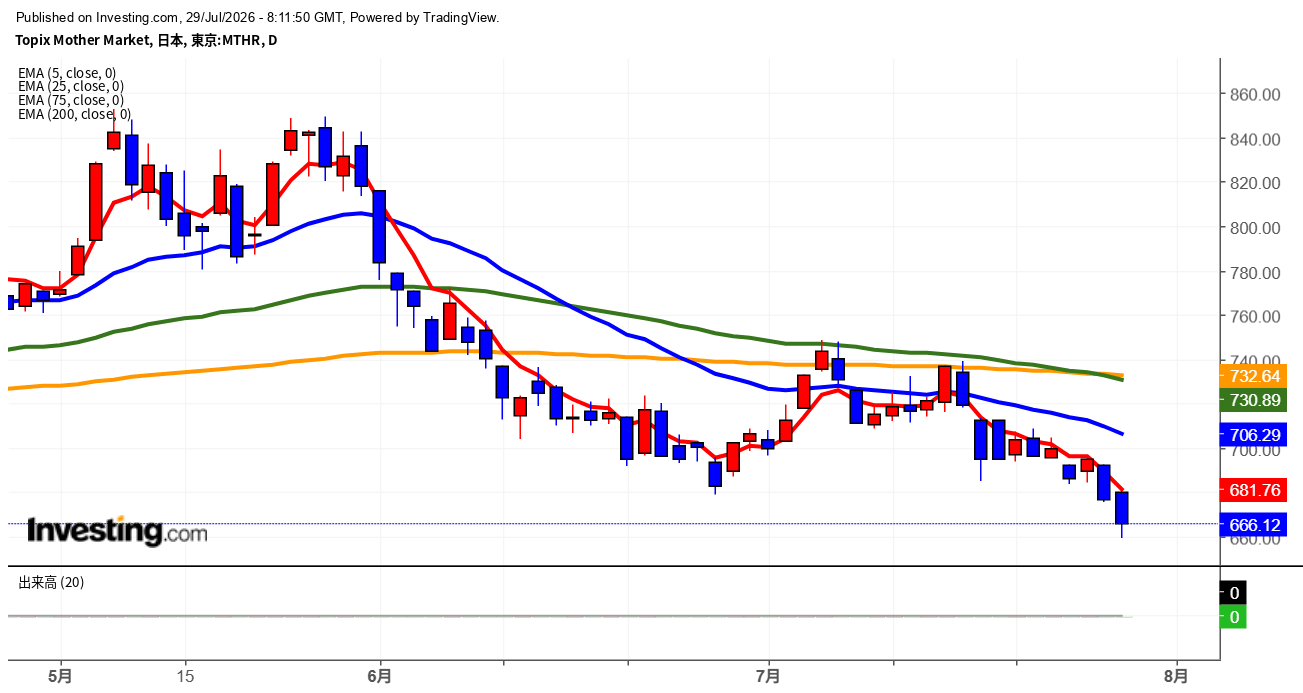Select the orange 732.64 EMA price label

point(1253,377)
